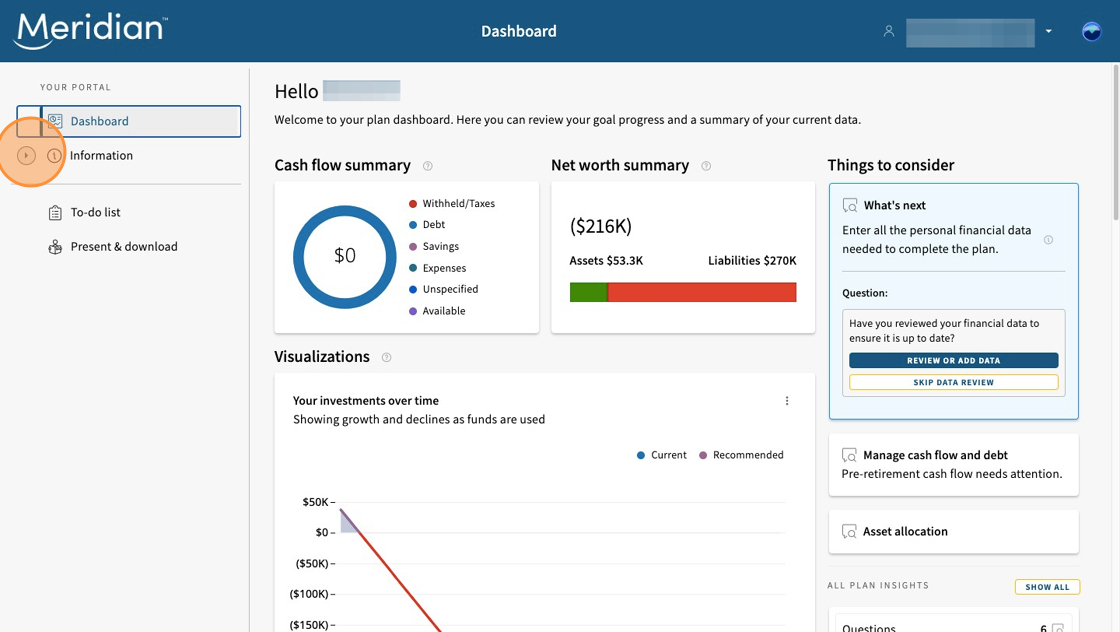Click the To-do list clipboard icon
The height and width of the screenshot is (632, 1120).
[x=55, y=213]
